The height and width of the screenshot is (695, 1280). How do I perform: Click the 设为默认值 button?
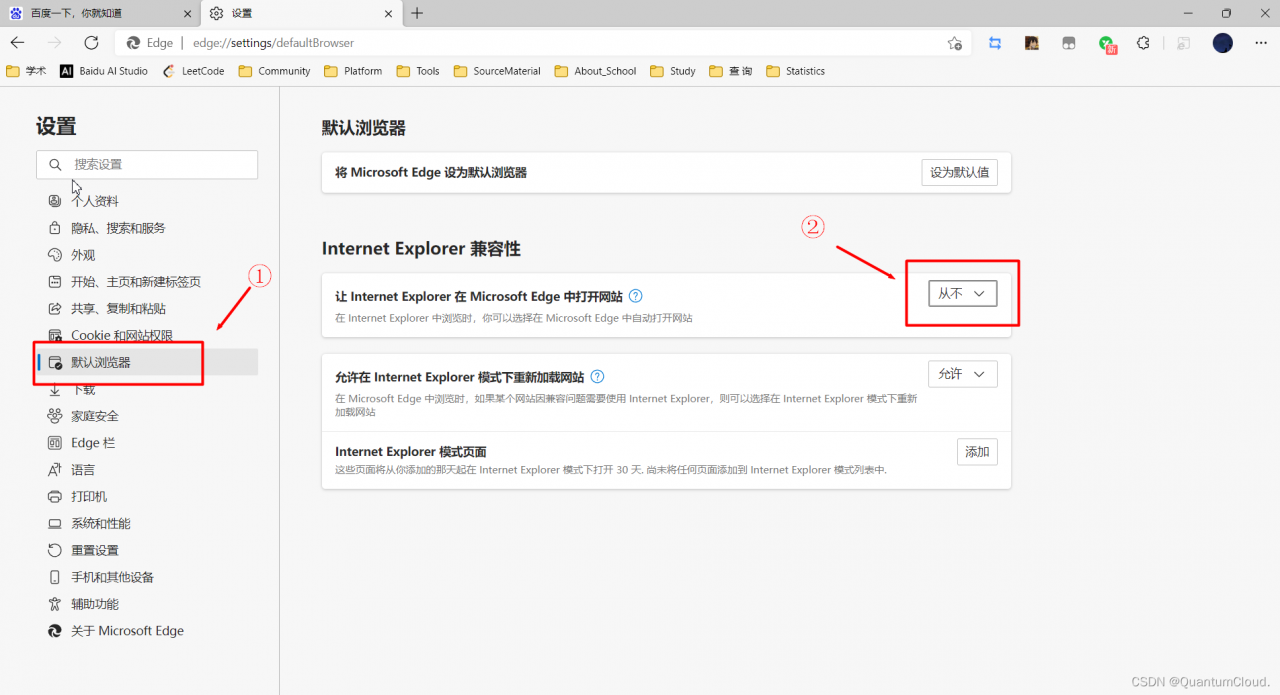click(959, 173)
